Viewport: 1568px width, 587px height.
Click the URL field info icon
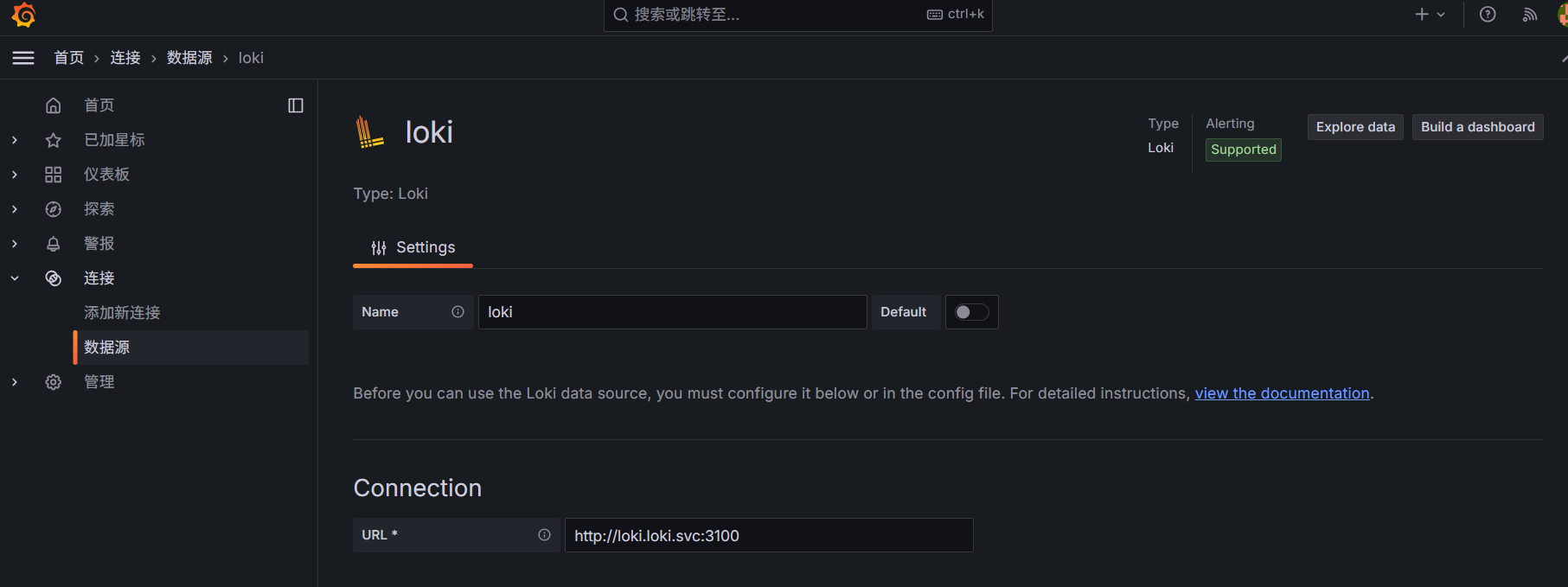pos(544,535)
